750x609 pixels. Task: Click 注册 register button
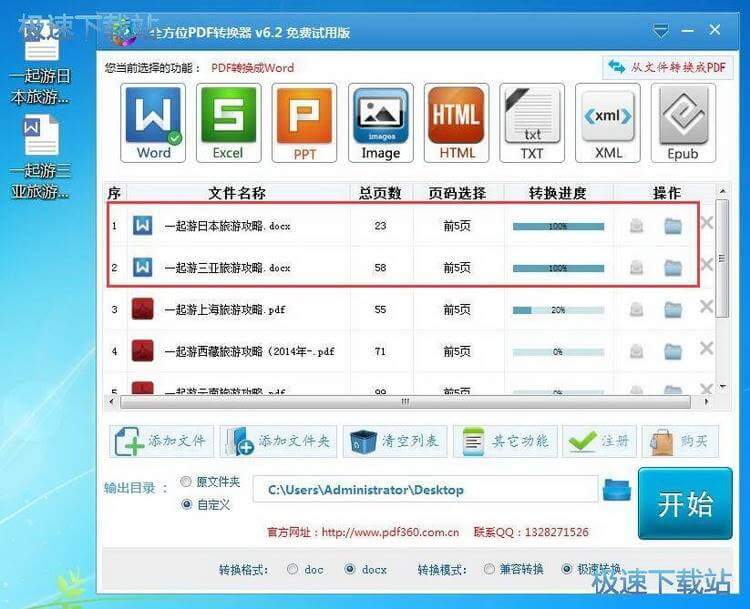click(x=600, y=441)
